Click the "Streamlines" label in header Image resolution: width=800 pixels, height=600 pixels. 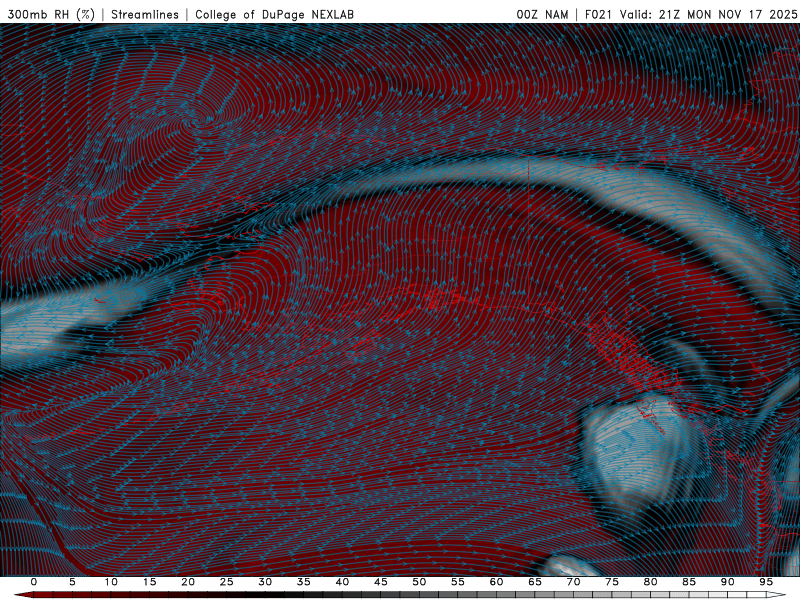(145, 14)
